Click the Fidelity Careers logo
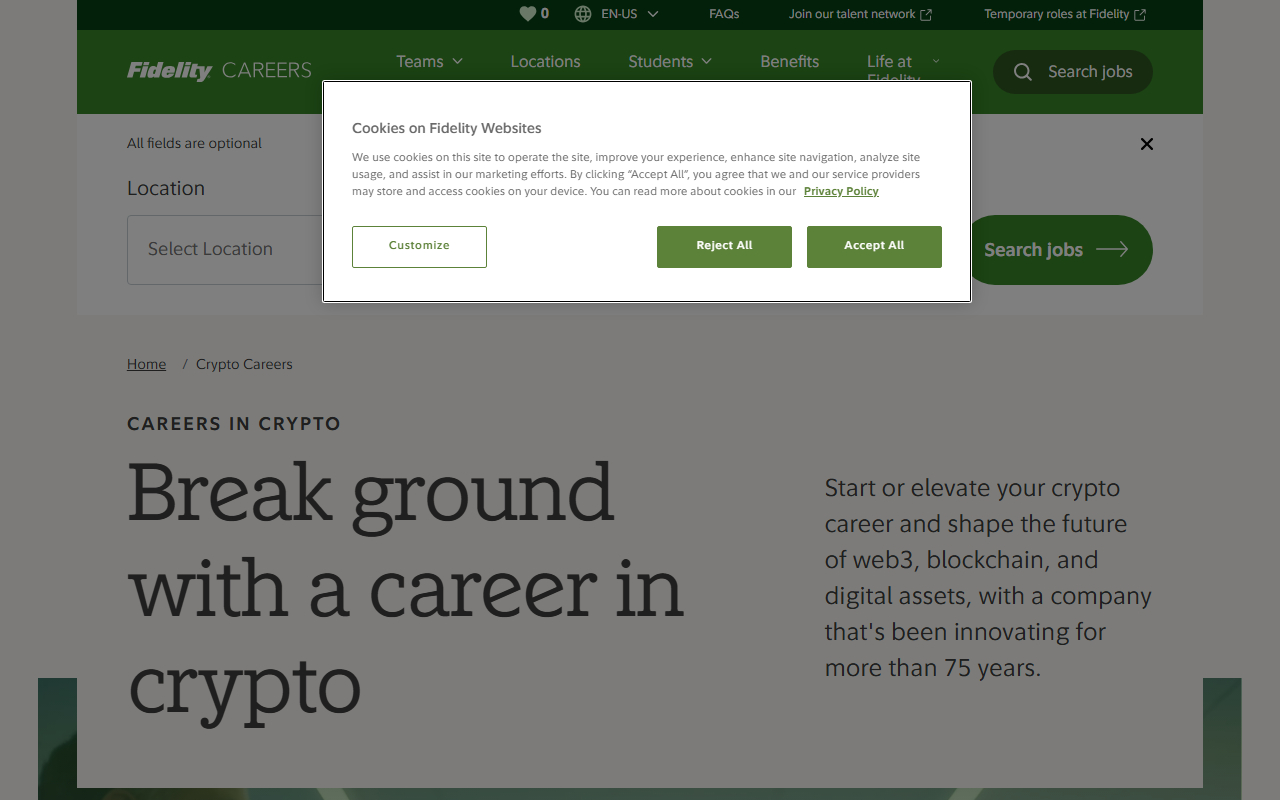Screen dimensions: 1280x800 [219, 71]
